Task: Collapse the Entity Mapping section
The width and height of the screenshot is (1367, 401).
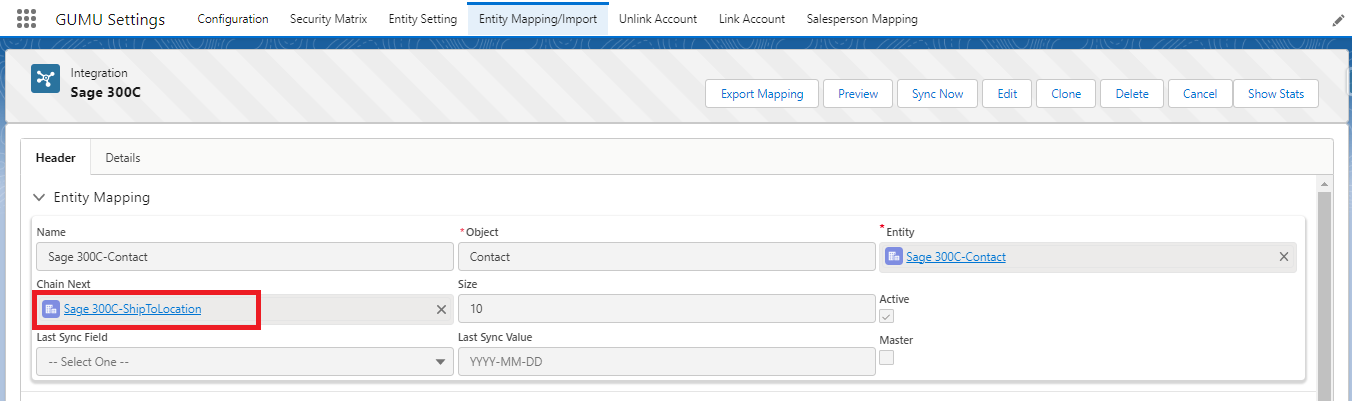Action: click(39, 198)
